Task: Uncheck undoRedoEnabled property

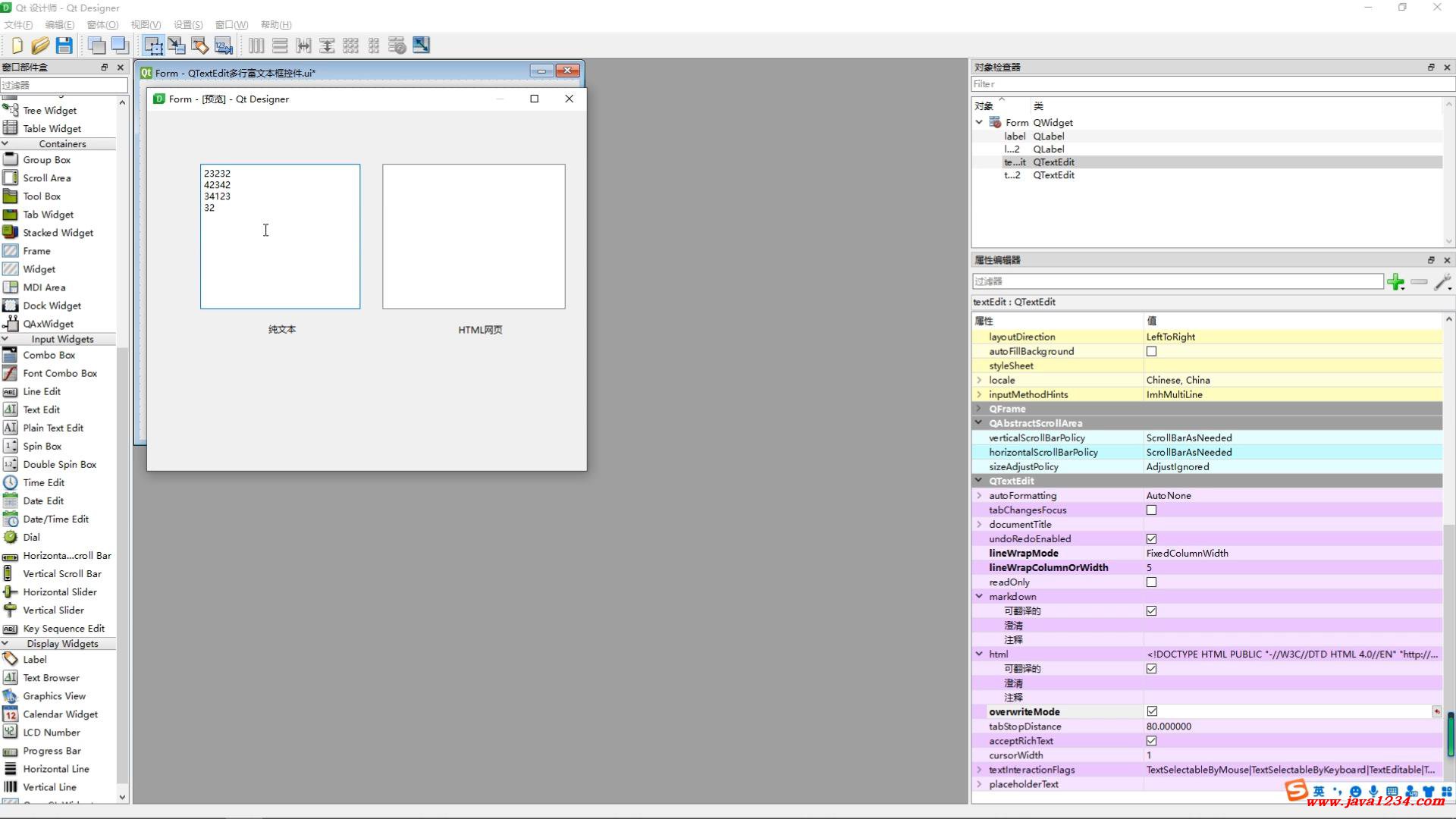Action: pos(1151,539)
